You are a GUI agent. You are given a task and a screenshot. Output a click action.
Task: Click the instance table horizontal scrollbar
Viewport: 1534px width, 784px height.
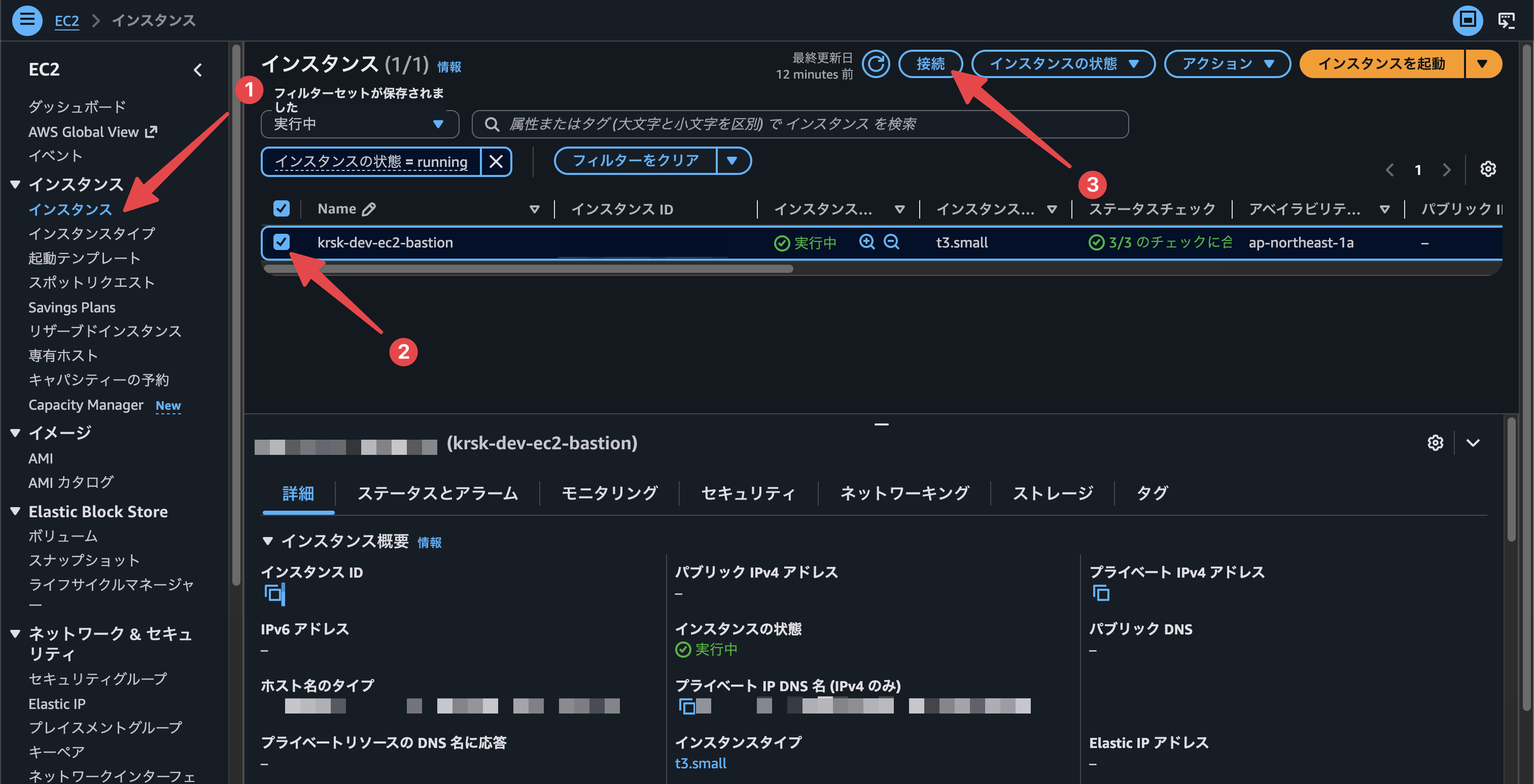528,268
